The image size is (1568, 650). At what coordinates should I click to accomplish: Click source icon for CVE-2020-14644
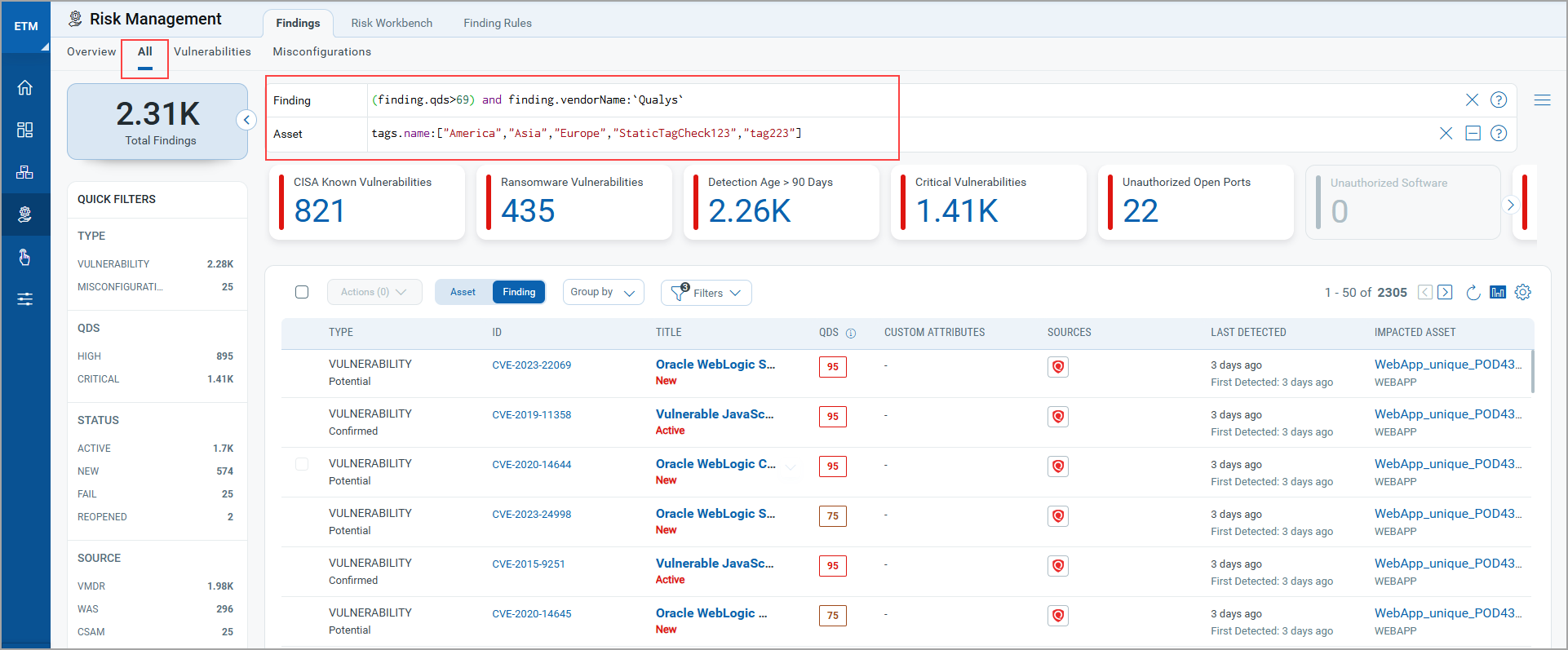1058,466
